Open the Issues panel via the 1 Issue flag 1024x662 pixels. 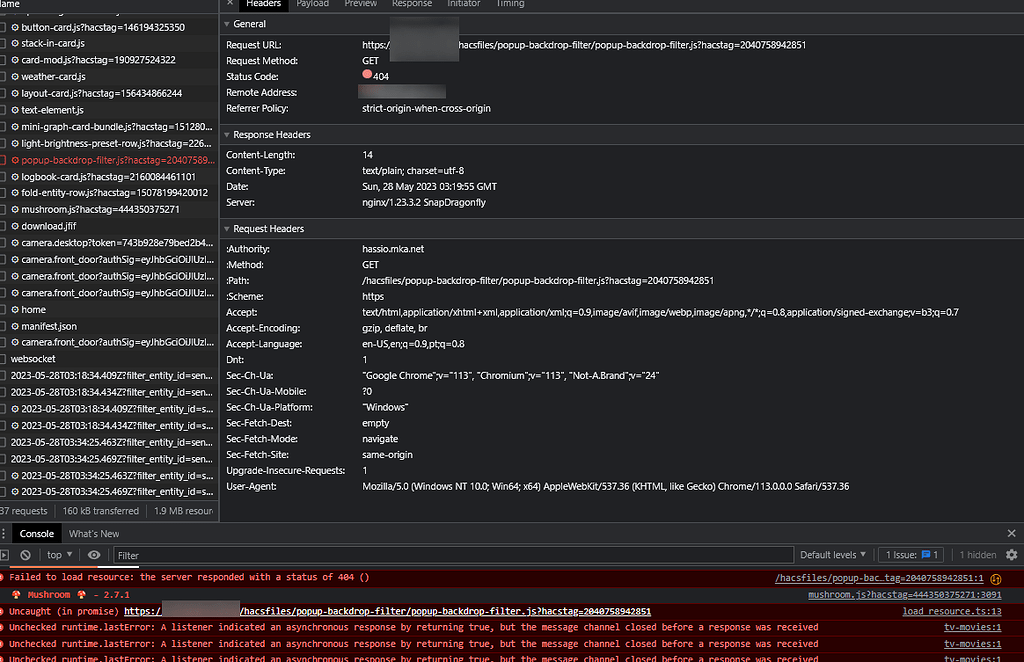[909, 554]
